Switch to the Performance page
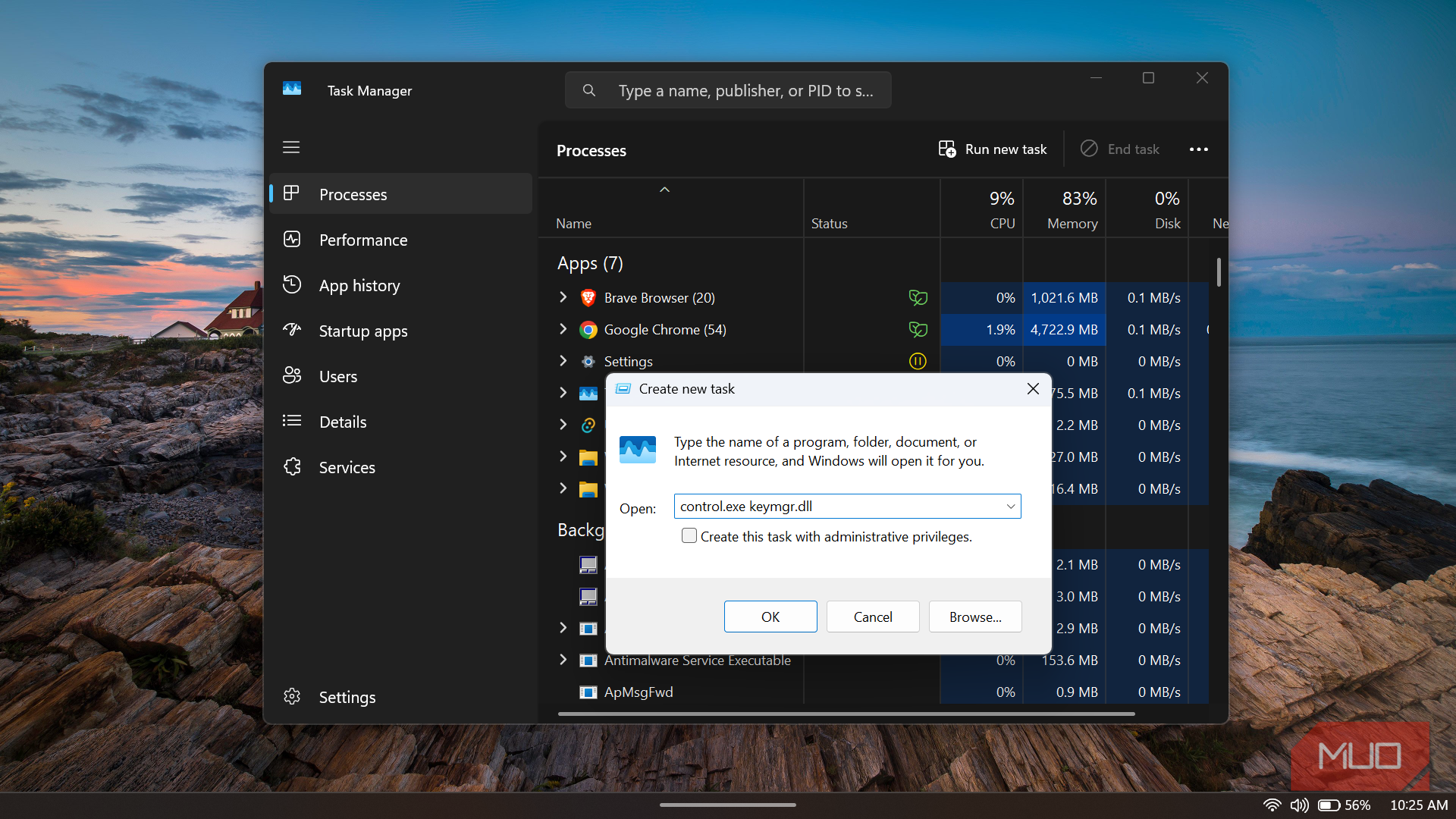This screenshot has width=1456, height=819. click(x=401, y=240)
